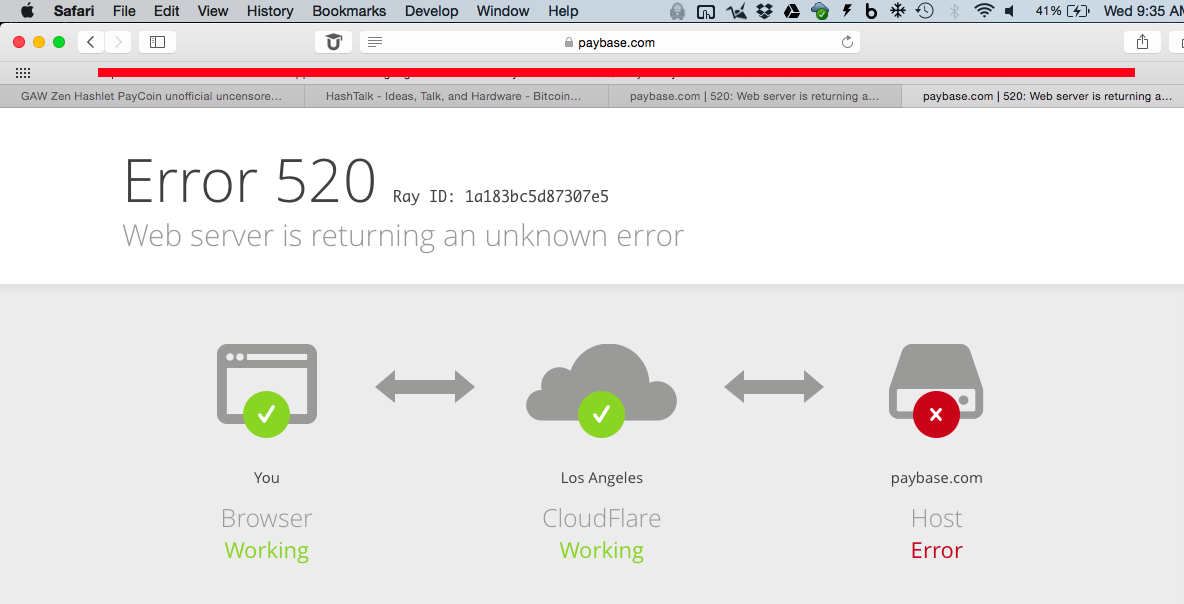Click the lock icon beside paybase.com

click(x=569, y=43)
